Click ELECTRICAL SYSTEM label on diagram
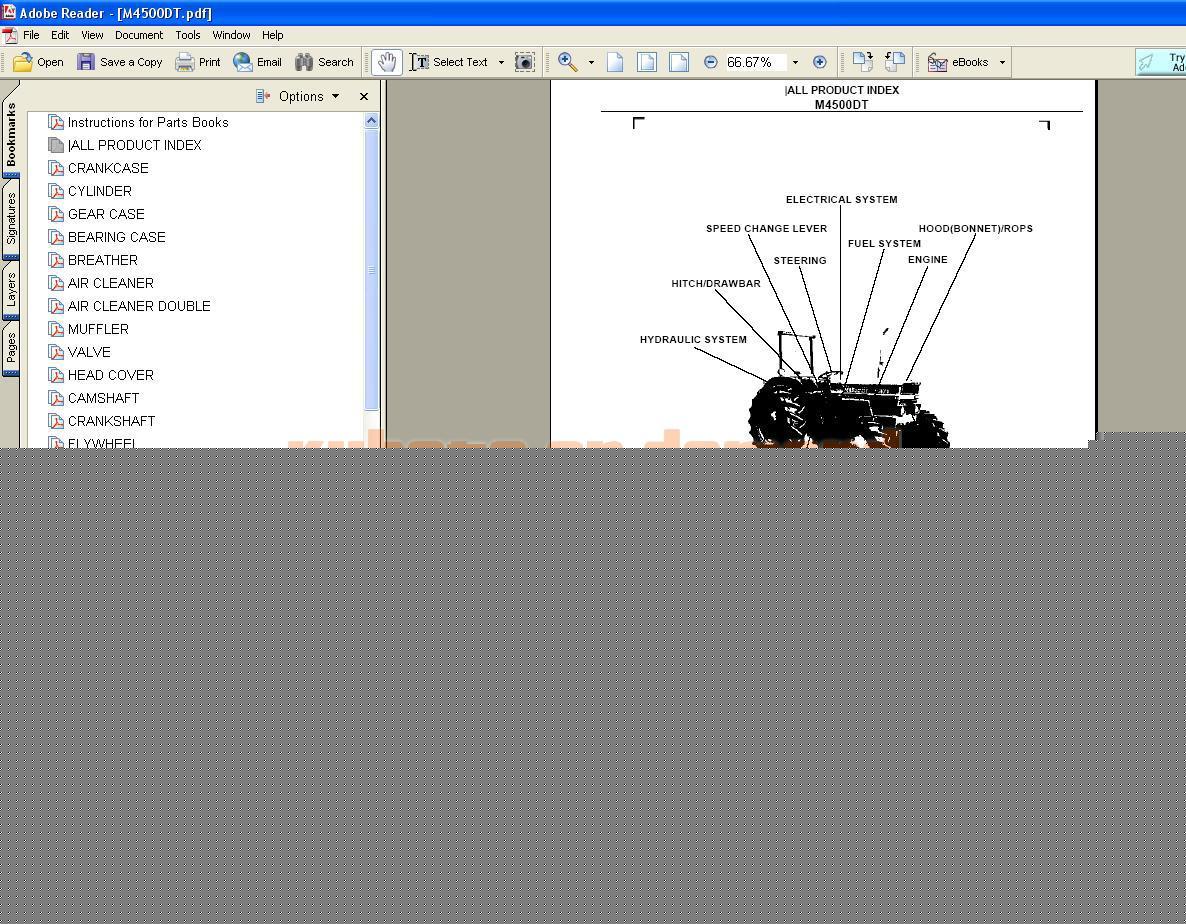The width and height of the screenshot is (1186, 924). (841, 200)
